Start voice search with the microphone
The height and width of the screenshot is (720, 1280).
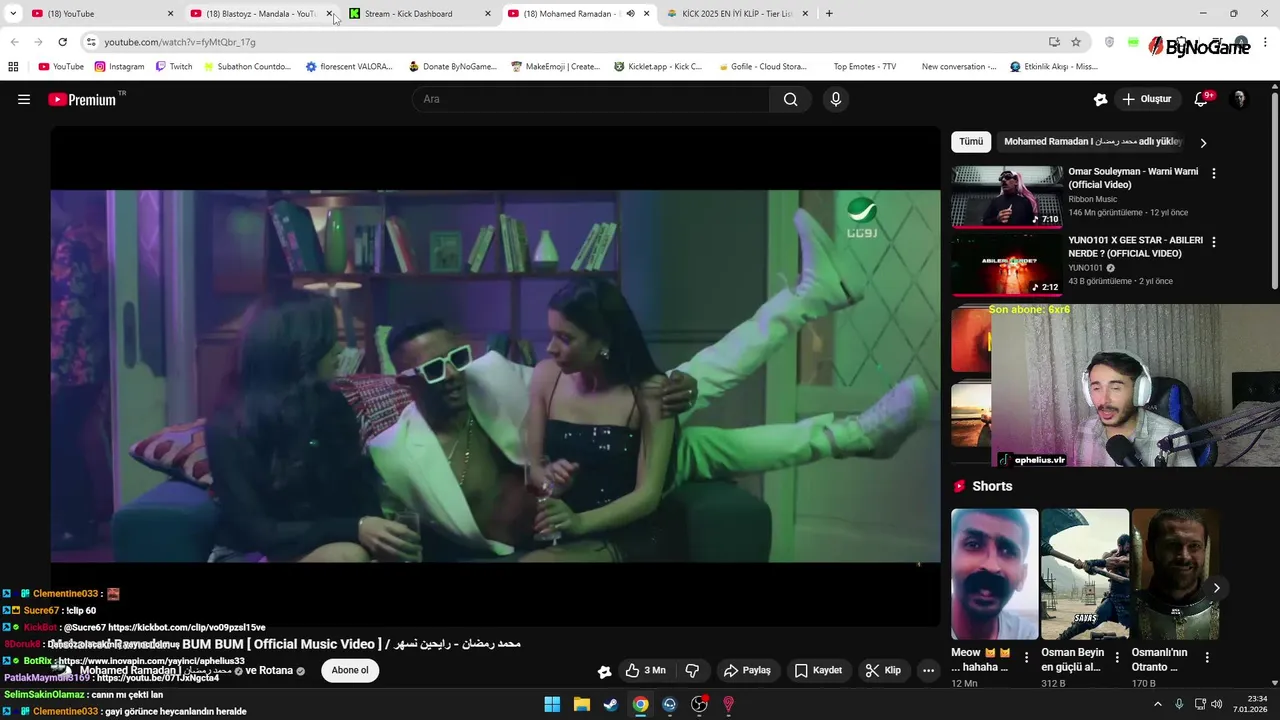836,99
